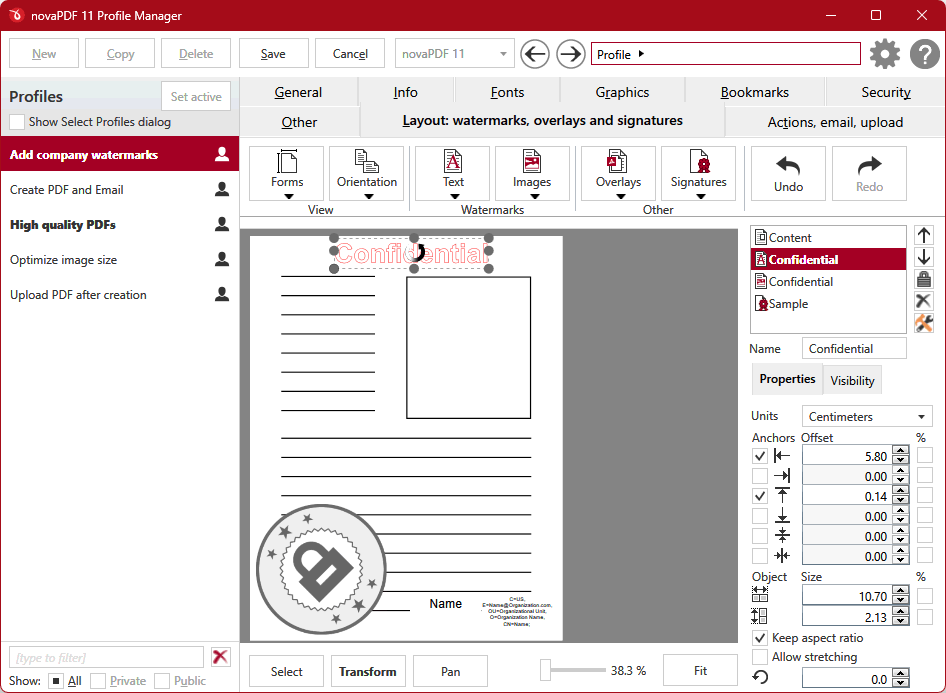Switch to the Visibility tab

click(x=852, y=381)
